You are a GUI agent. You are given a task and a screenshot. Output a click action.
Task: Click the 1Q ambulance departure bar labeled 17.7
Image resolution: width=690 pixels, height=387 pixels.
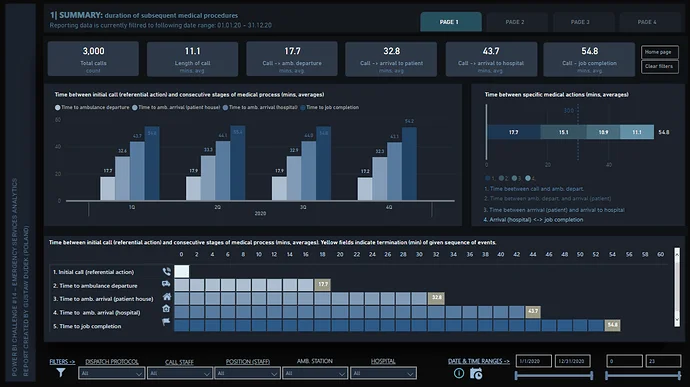click(108, 189)
